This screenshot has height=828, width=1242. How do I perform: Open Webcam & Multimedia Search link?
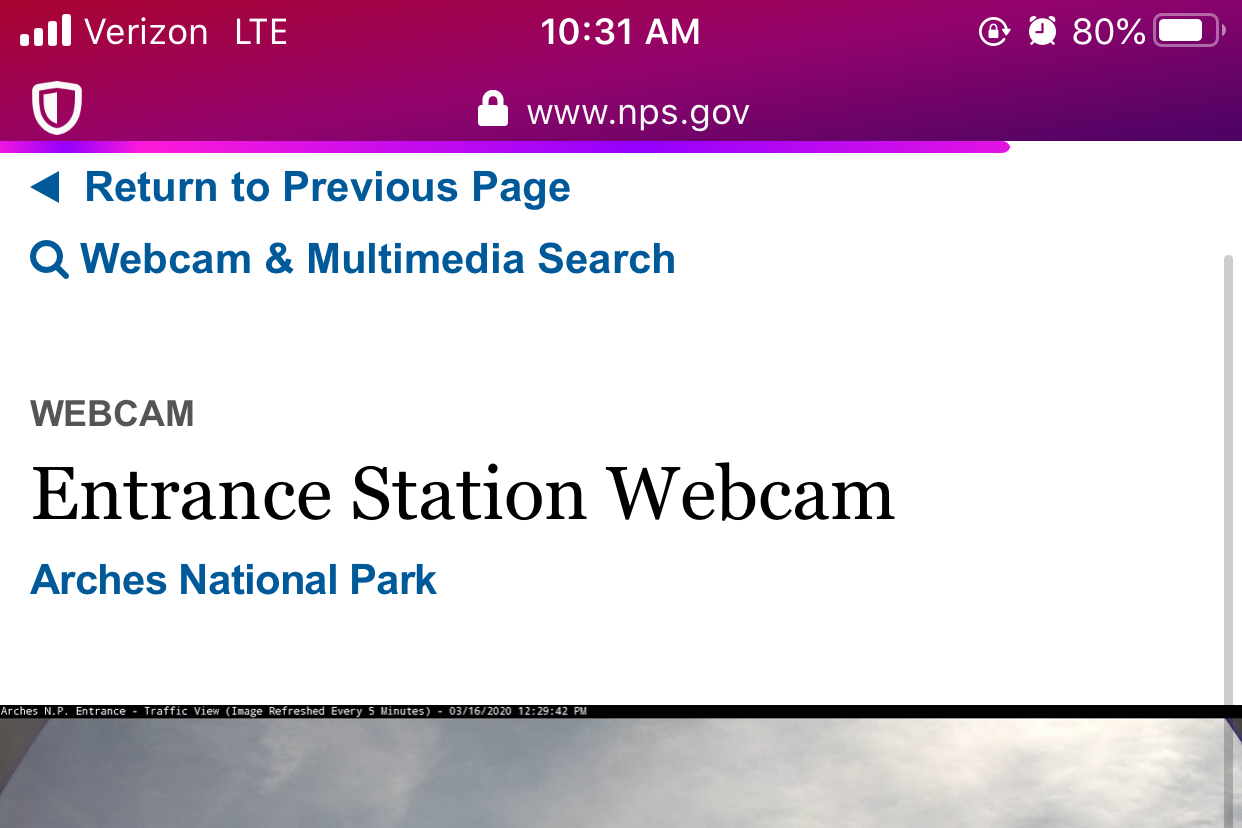(x=378, y=259)
